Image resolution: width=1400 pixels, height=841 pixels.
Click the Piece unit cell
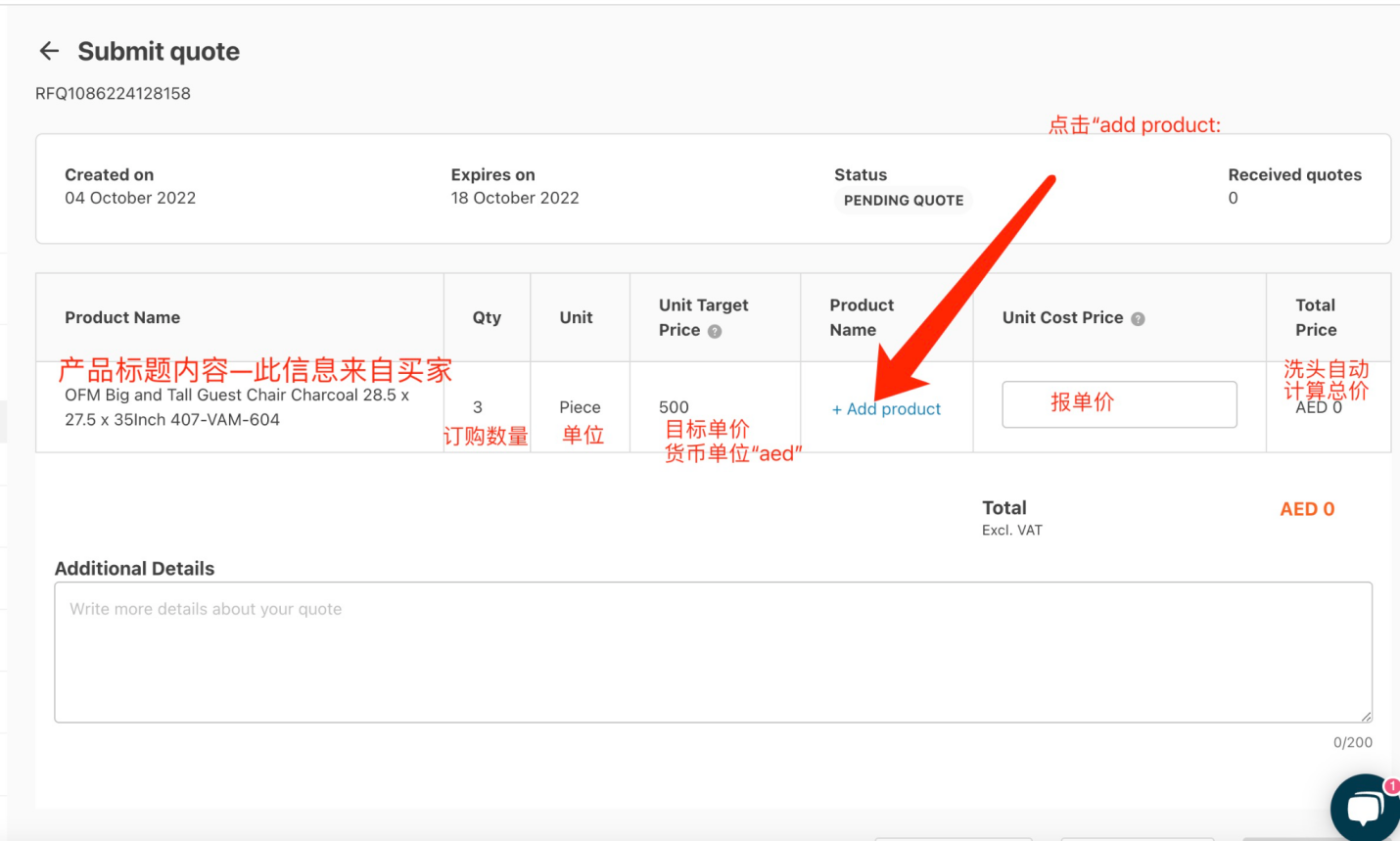[x=580, y=407]
